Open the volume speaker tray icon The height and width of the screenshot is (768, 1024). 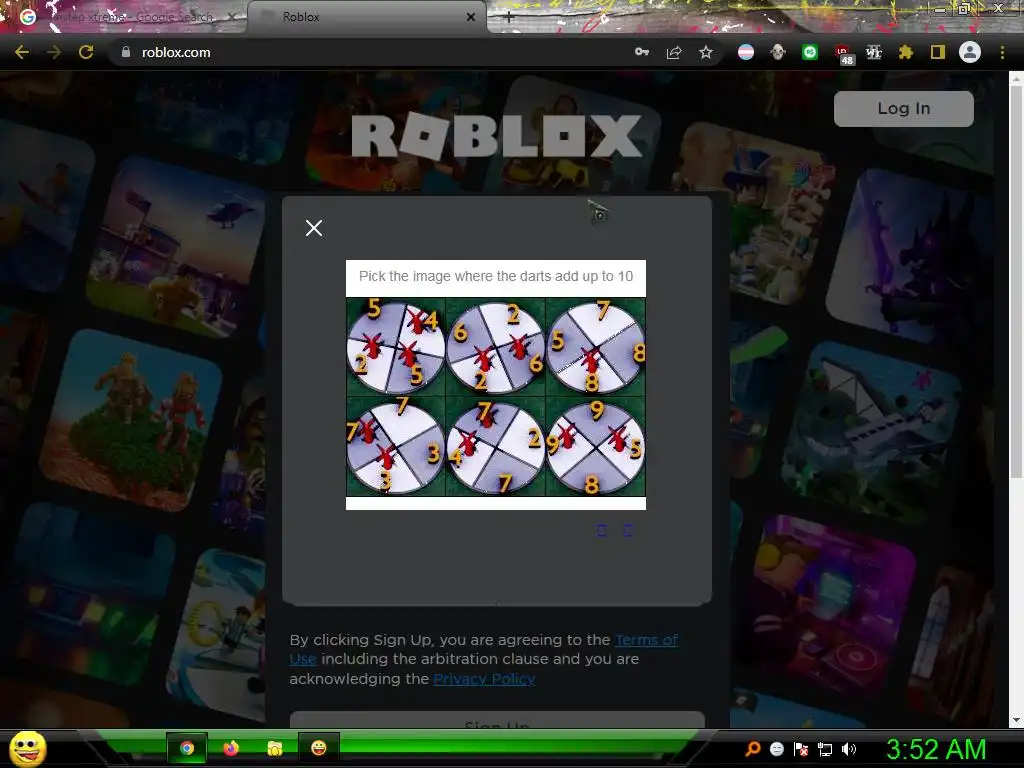pyautogui.click(x=849, y=749)
